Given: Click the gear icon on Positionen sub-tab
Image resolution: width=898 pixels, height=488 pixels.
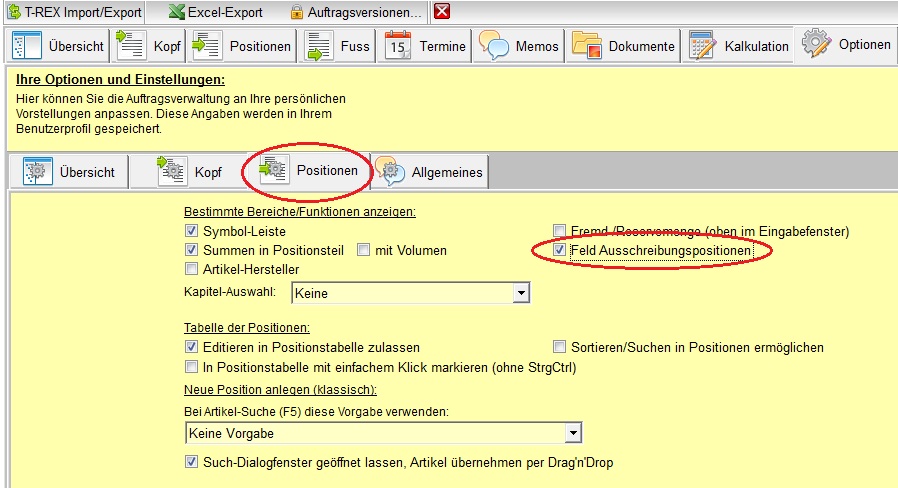Looking at the screenshot, I should point(273,170).
